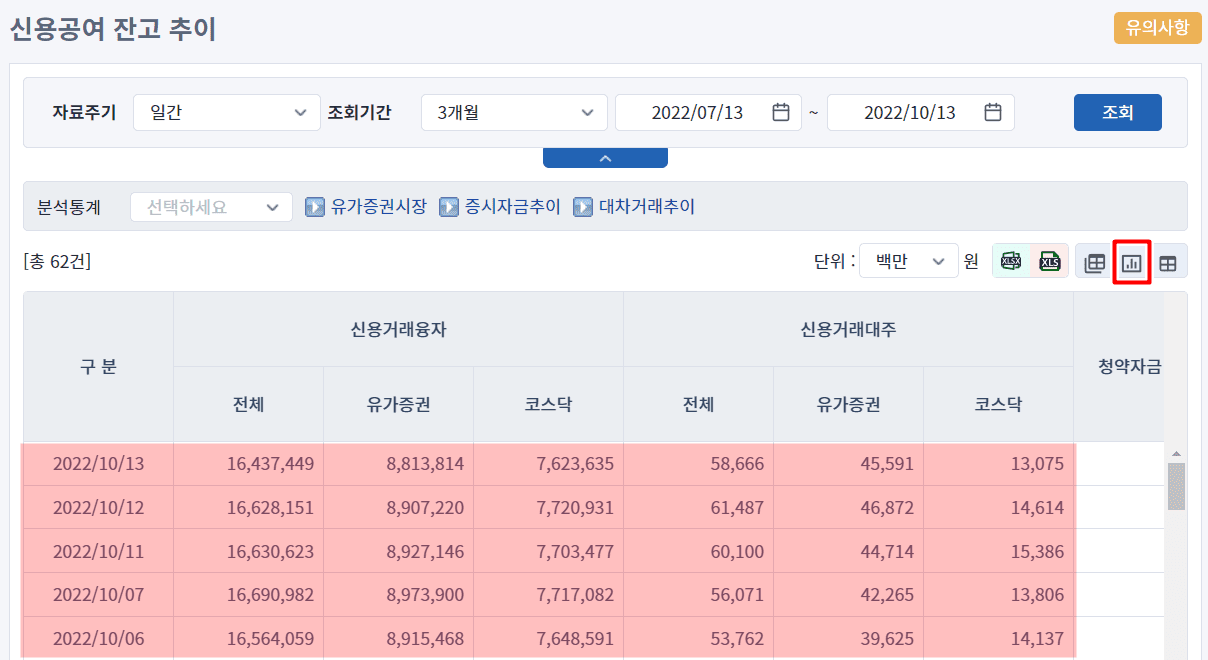Switch to the grid table view icon

coord(1167,264)
